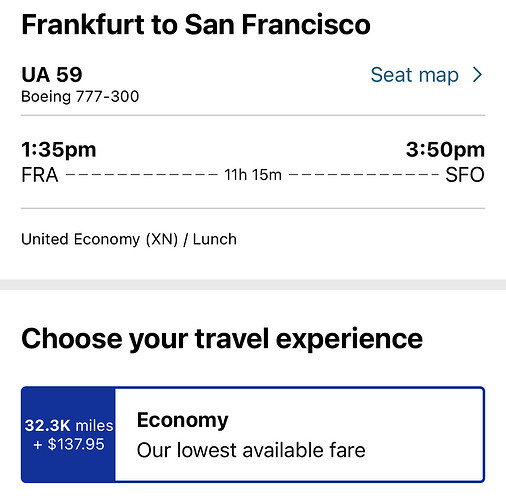
Task: Click the + $137.95 fee amount
Action: (x=69, y=444)
